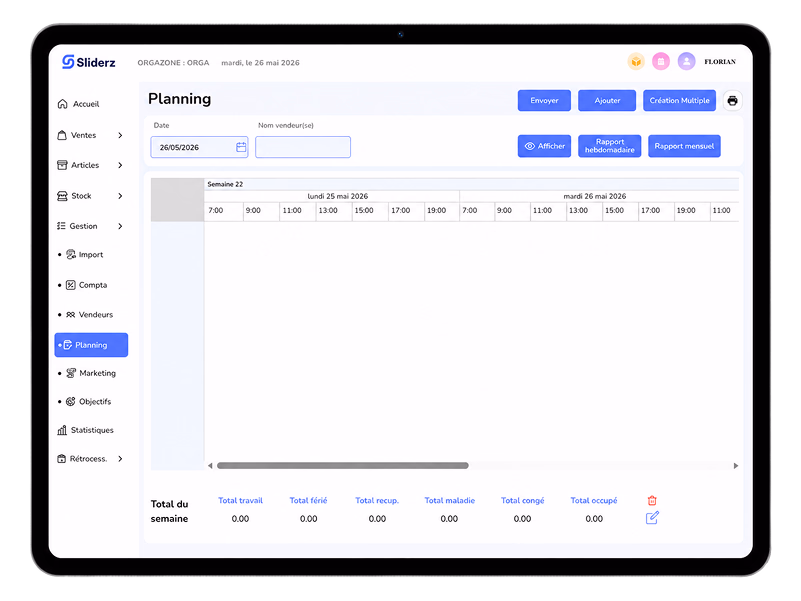Collapse the Gestion submenu chevron
The width and height of the screenshot is (801, 601).
point(120,226)
